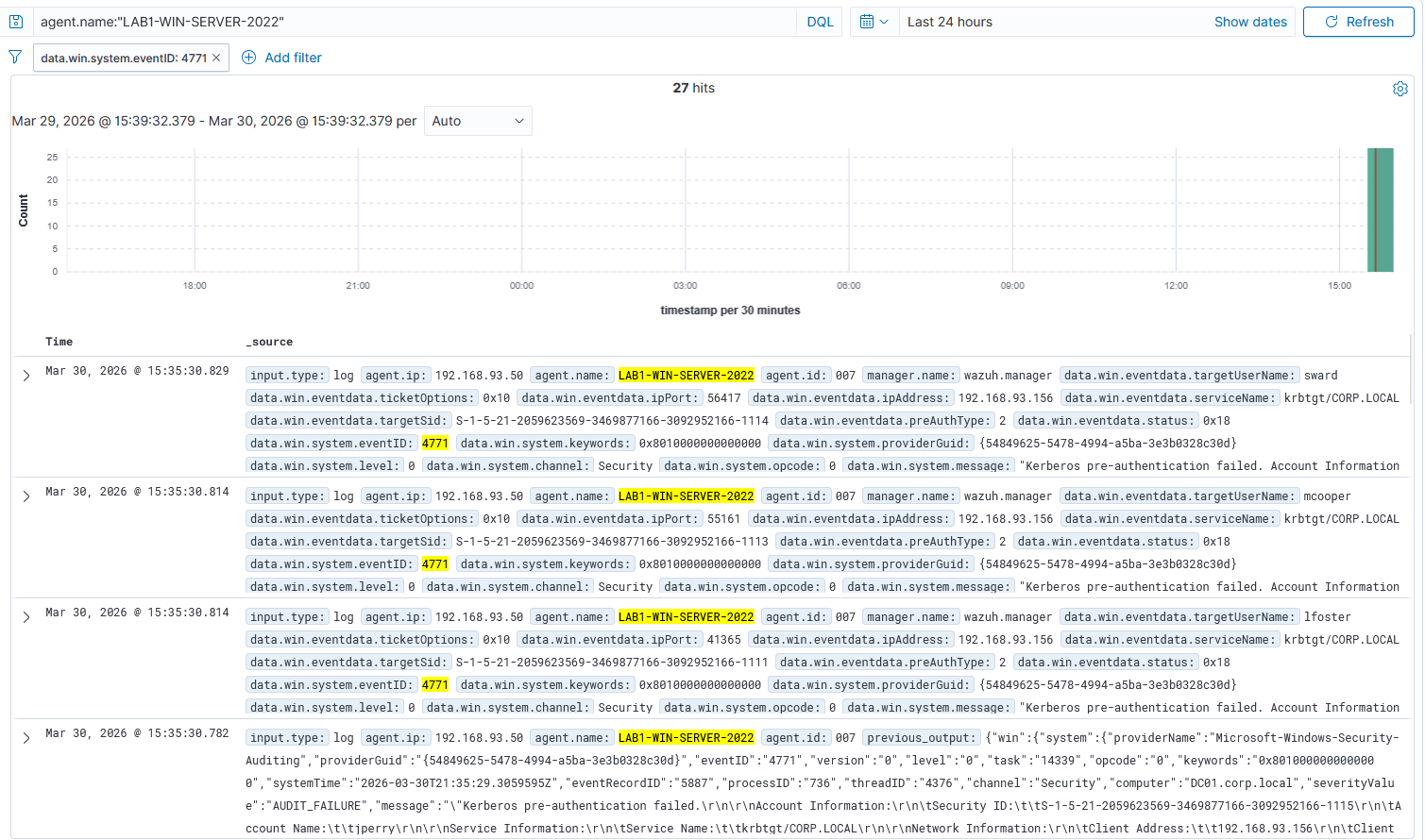1425x840 pixels.
Task: Open histogram chart settings gear
Action: (x=1400, y=89)
